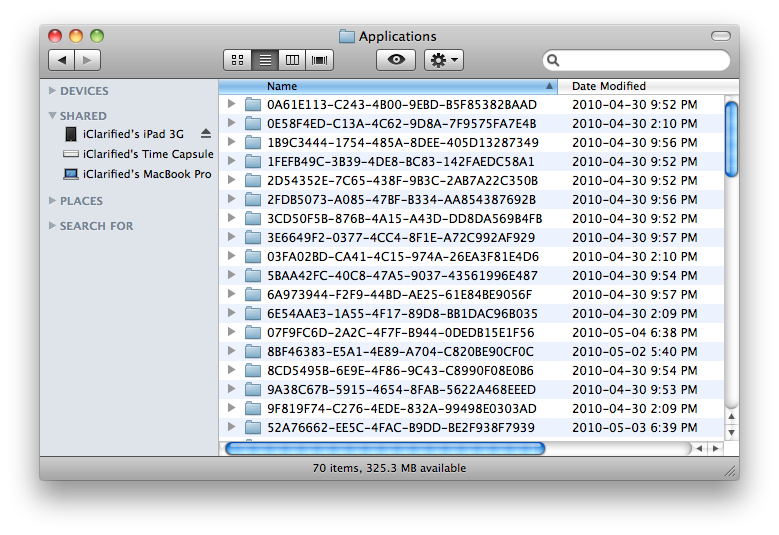Expand the PLACES sidebar section
This screenshot has height=535, width=779.
point(53,201)
